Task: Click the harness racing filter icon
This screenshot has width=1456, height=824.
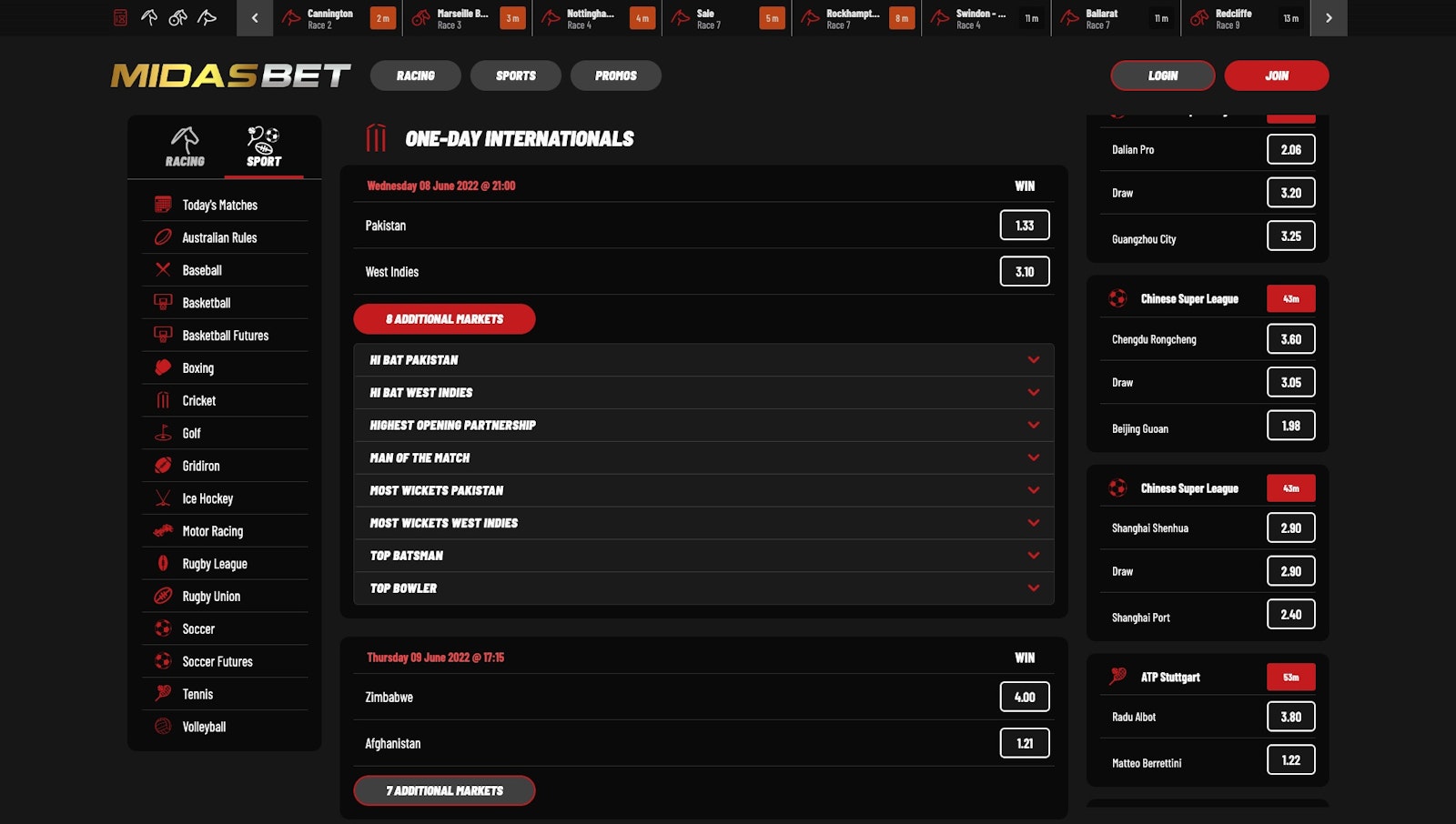Action: coord(178,17)
